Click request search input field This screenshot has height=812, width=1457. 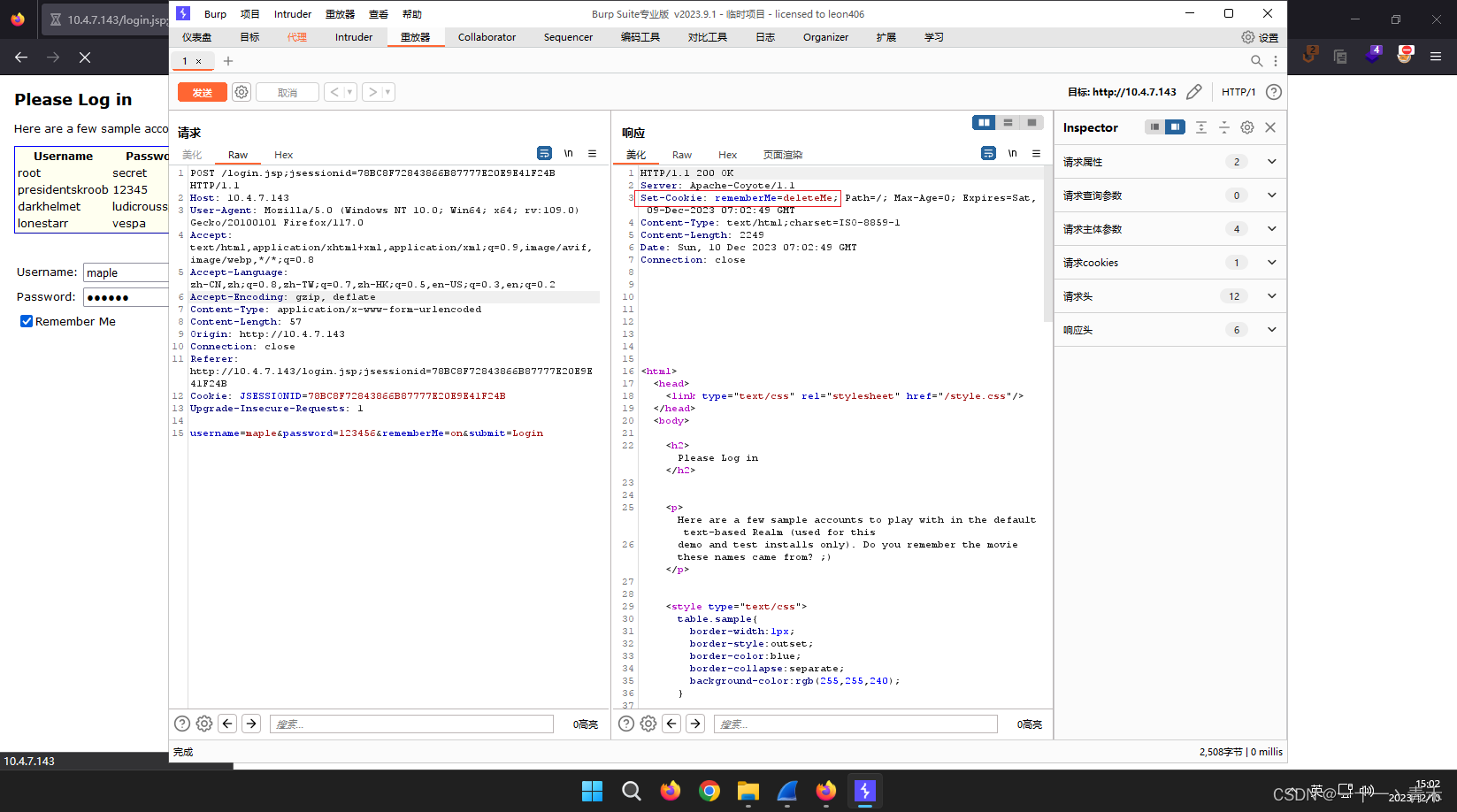point(411,724)
